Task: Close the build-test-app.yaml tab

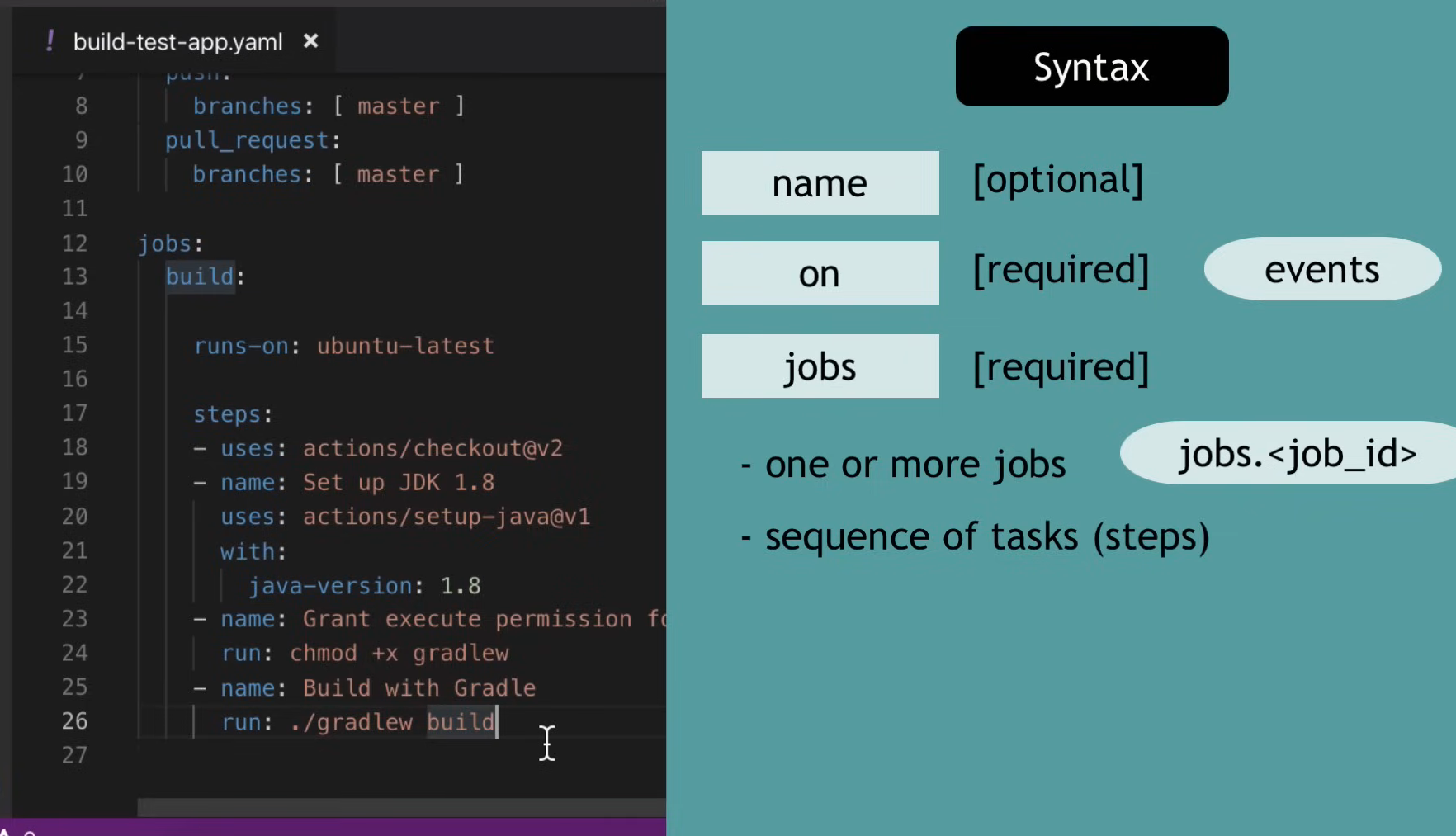Action: click(x=310, y=41)
